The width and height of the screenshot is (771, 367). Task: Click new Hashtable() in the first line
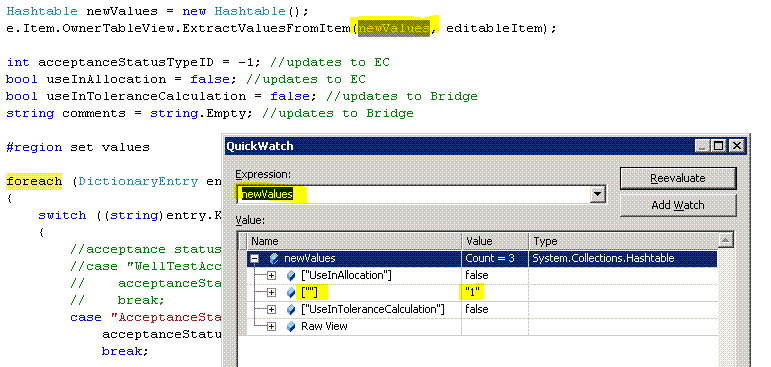(246, 11)
